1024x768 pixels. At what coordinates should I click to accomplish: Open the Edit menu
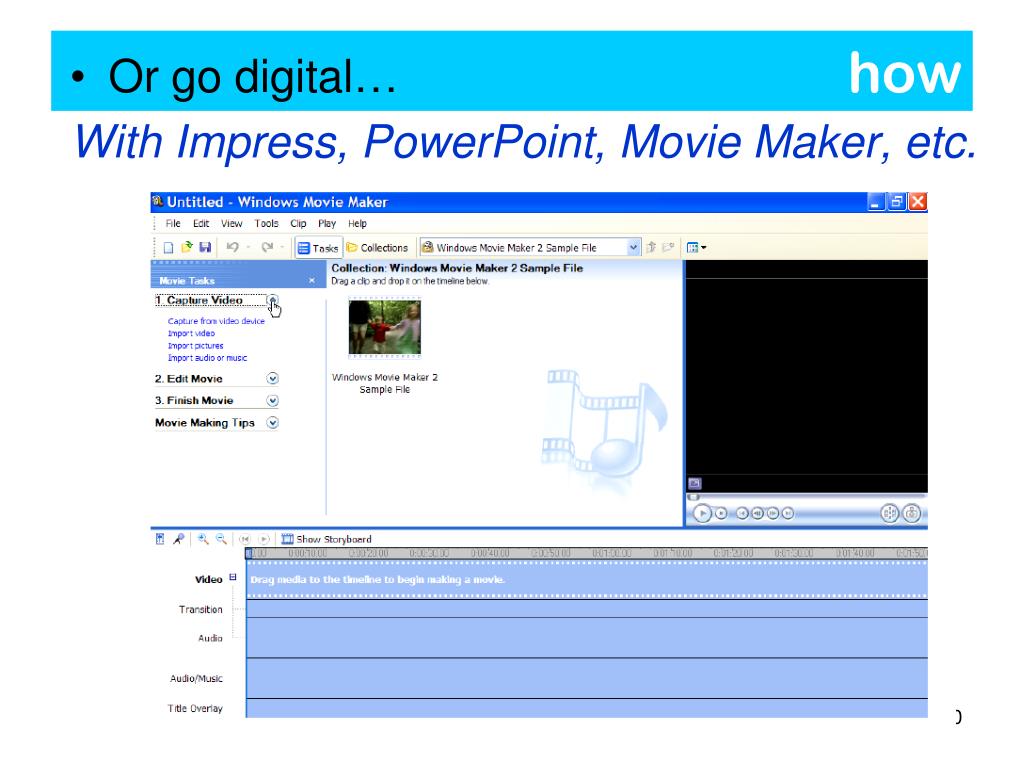(x=200, y=223)
